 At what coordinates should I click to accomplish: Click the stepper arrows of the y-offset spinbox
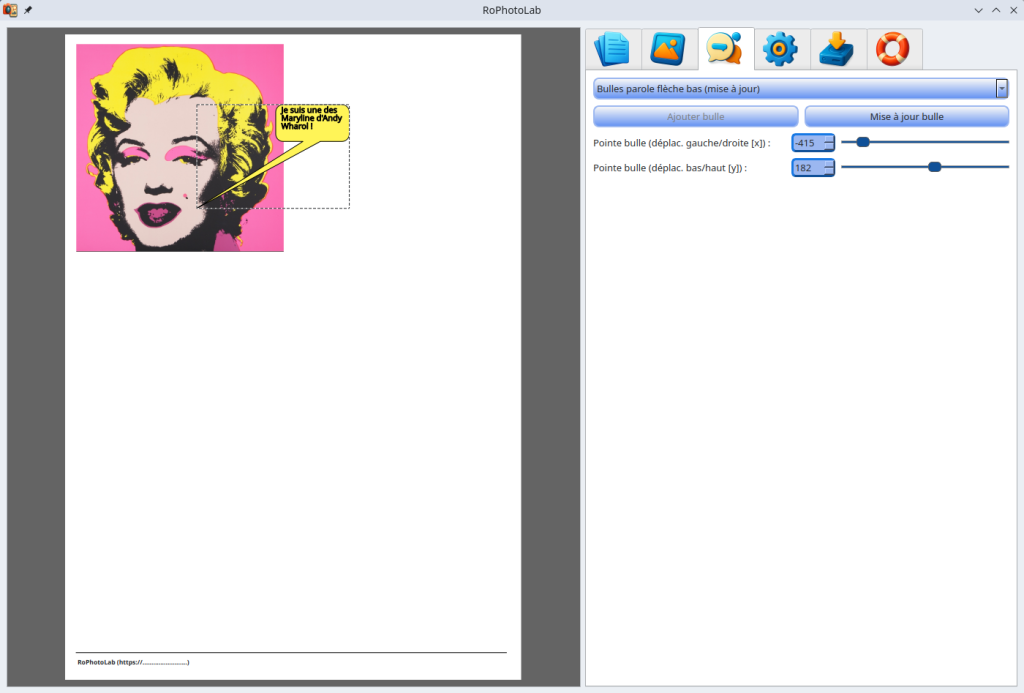pos(828,168)
